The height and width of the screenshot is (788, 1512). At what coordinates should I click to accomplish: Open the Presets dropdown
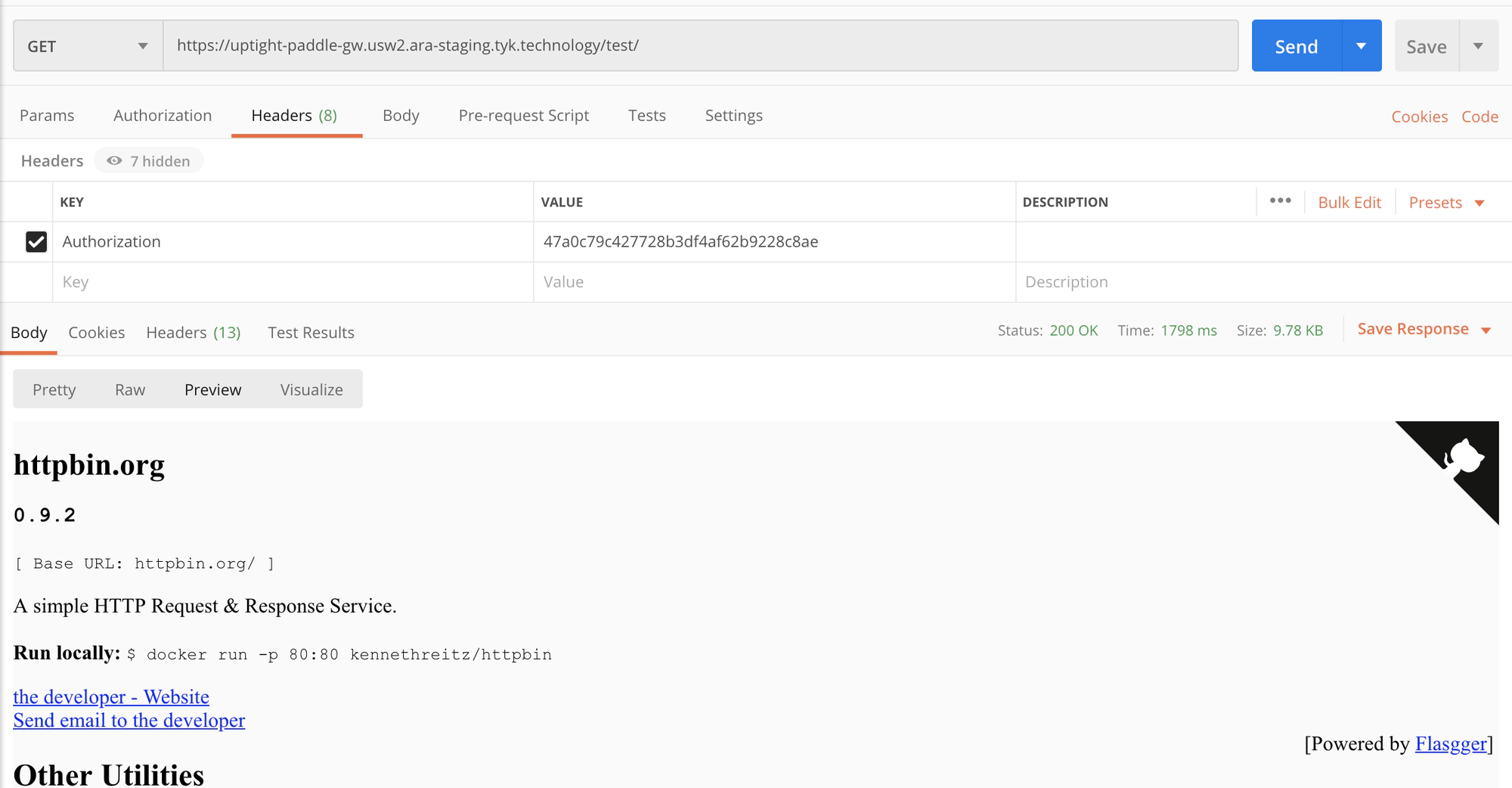coord(1445,203)
